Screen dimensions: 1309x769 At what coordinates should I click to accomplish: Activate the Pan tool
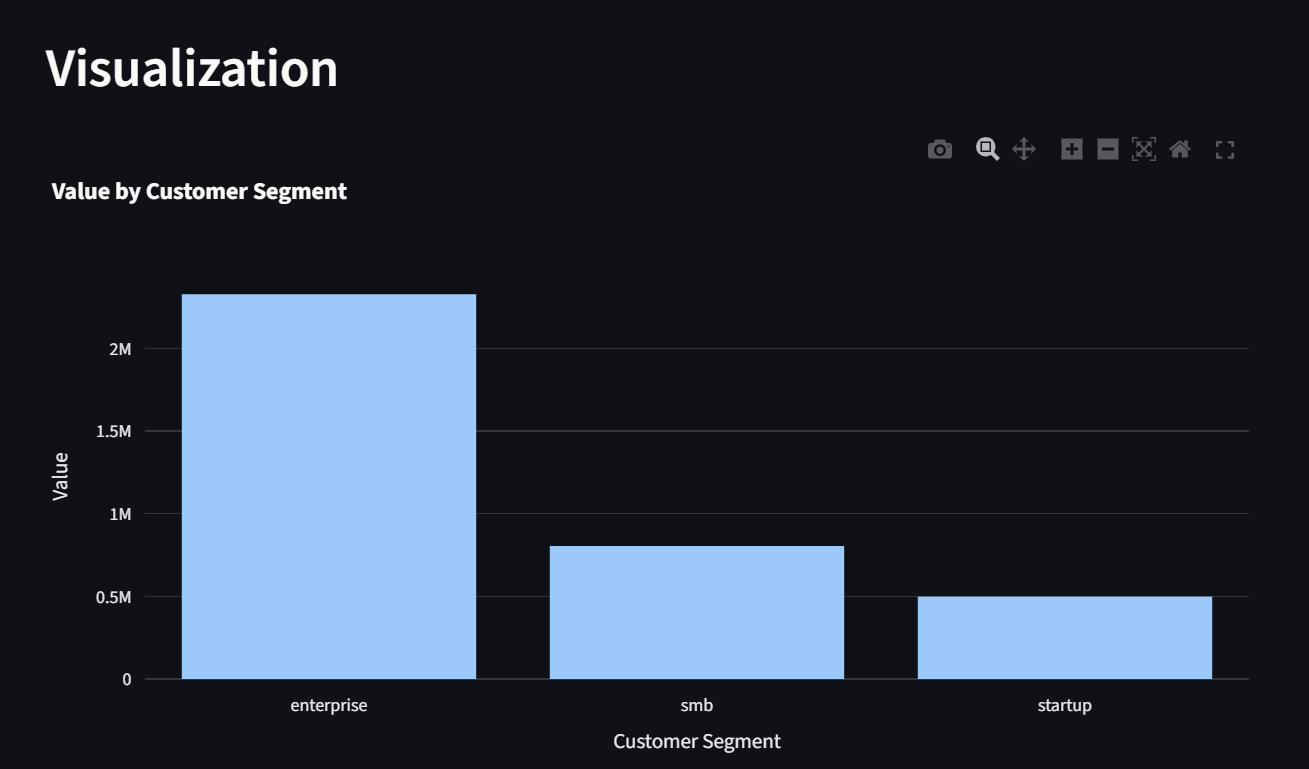click(x=1024, y=150)
